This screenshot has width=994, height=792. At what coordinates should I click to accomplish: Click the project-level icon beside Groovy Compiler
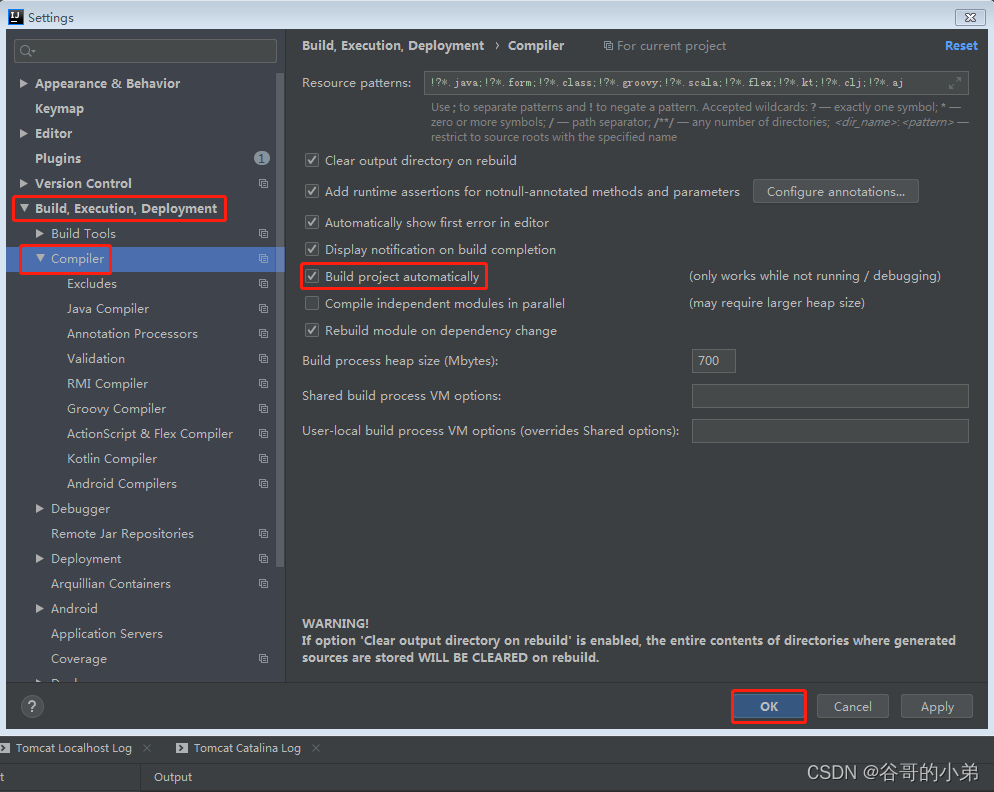(264, 409)
